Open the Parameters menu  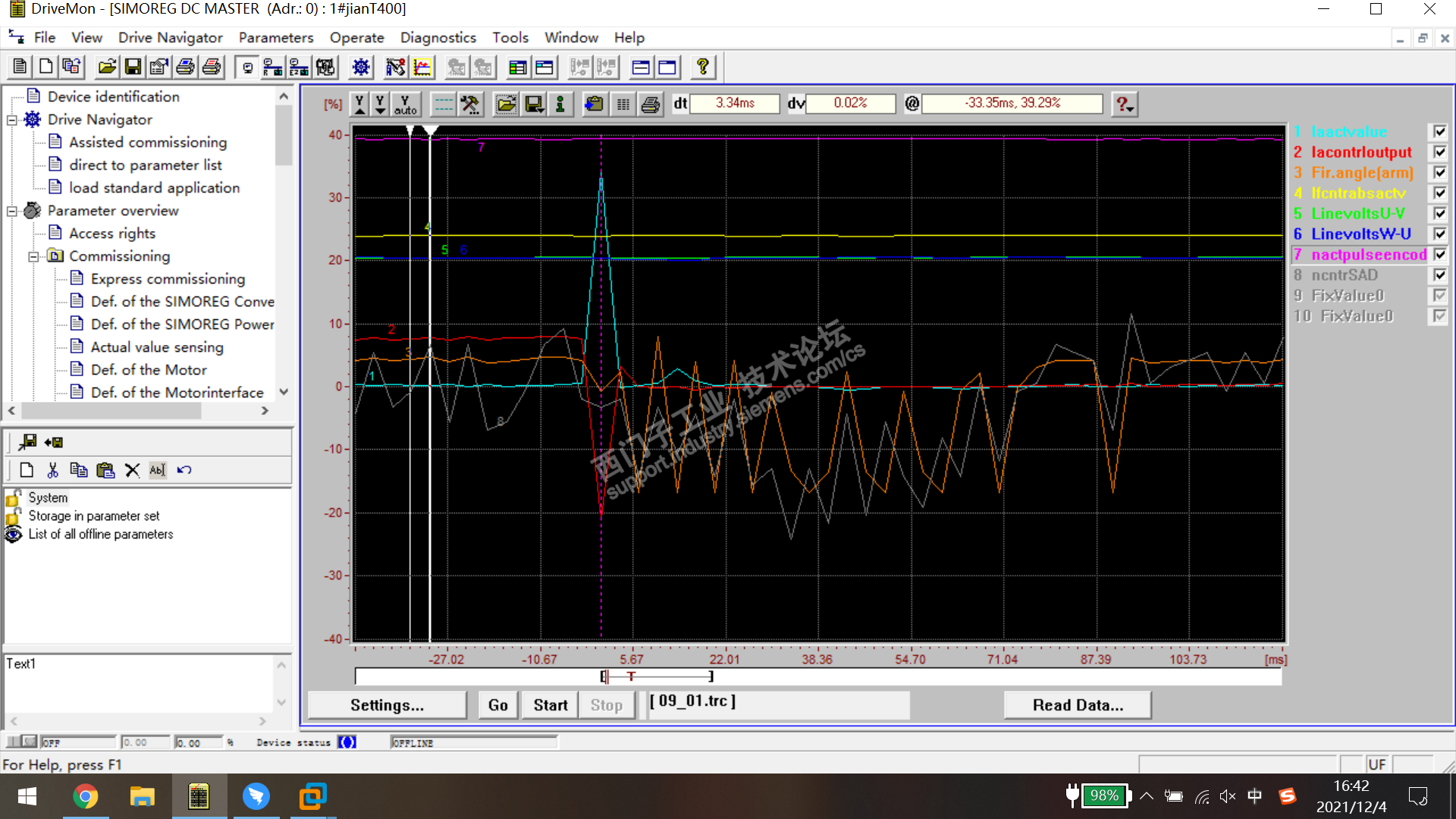coord(275,37)
